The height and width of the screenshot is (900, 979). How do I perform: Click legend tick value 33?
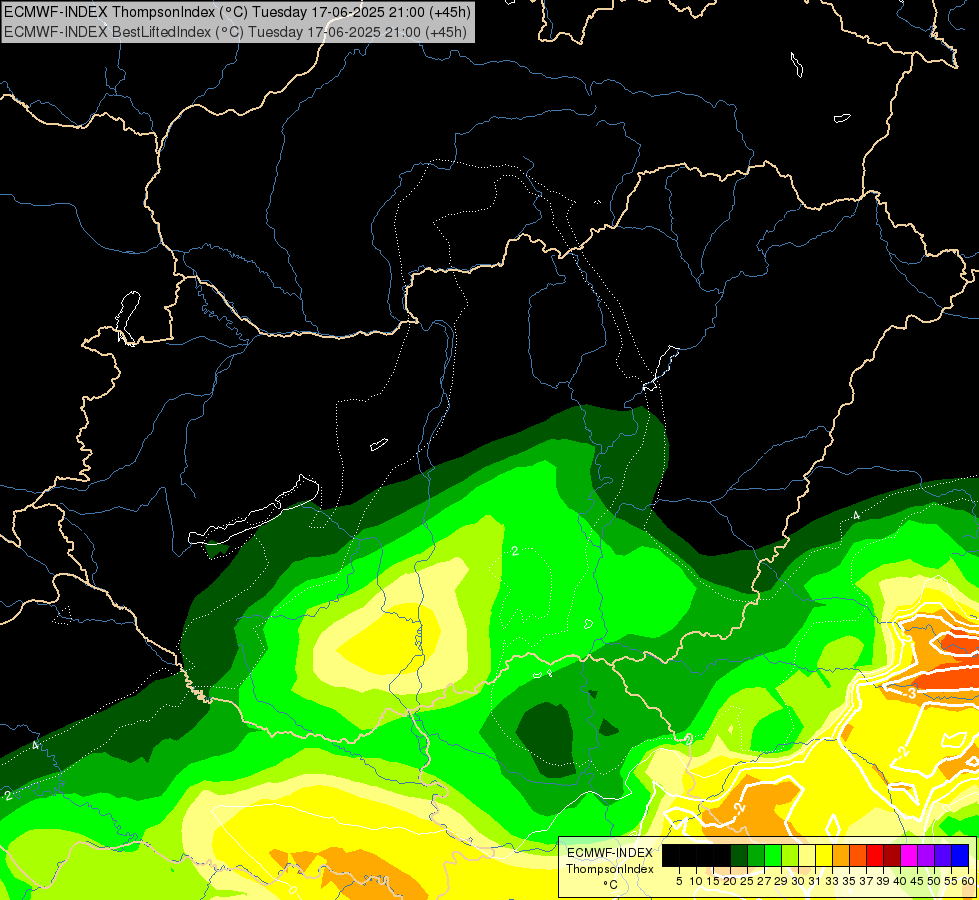(x=832, y=881)
